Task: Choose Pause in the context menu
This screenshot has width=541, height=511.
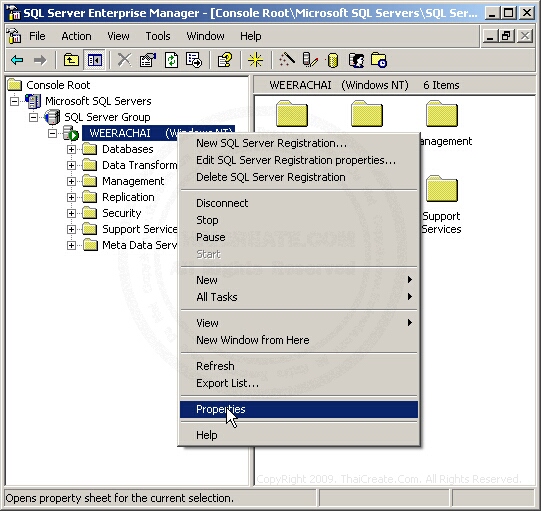Action: pyautogui.click(x=299, y=237)
